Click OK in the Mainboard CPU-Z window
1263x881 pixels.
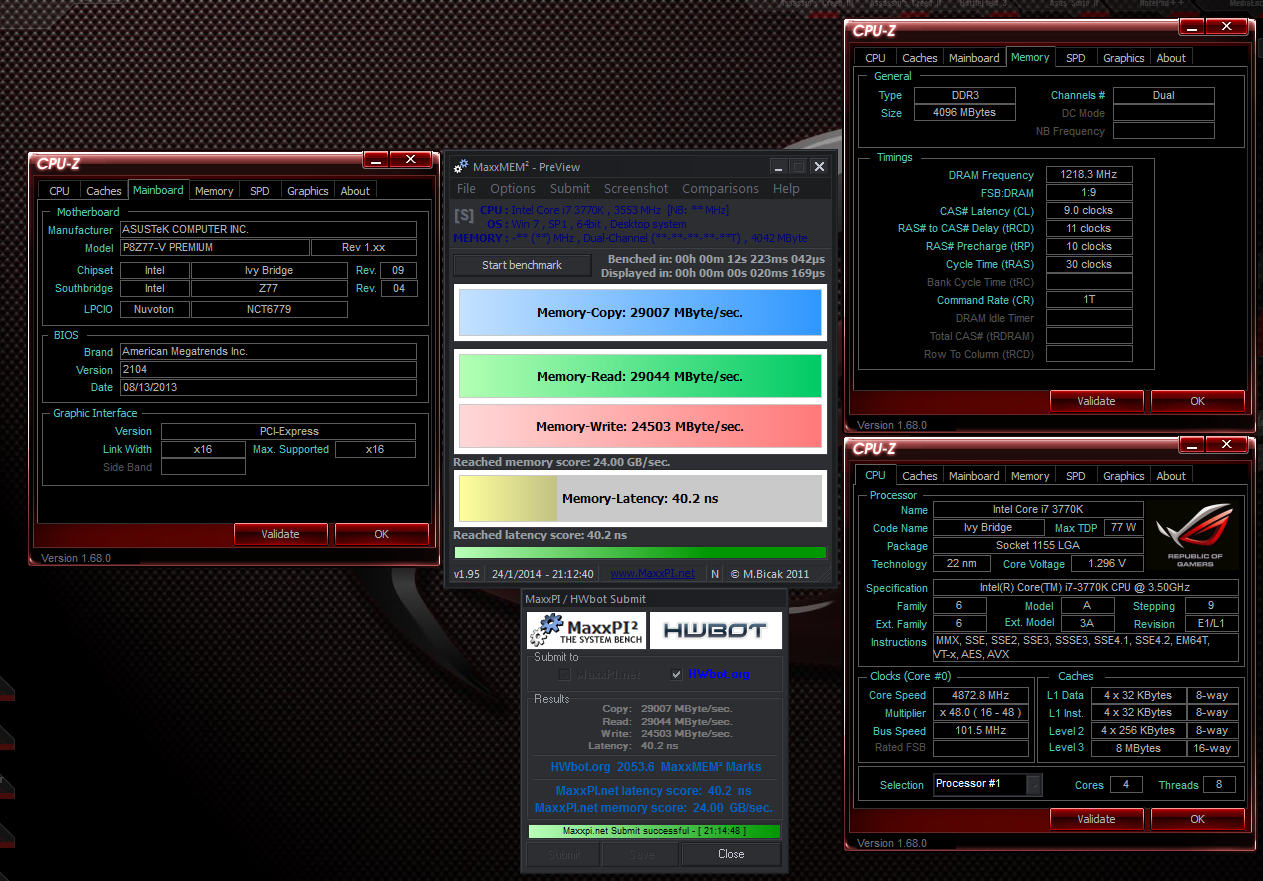[x=381, y=534]
